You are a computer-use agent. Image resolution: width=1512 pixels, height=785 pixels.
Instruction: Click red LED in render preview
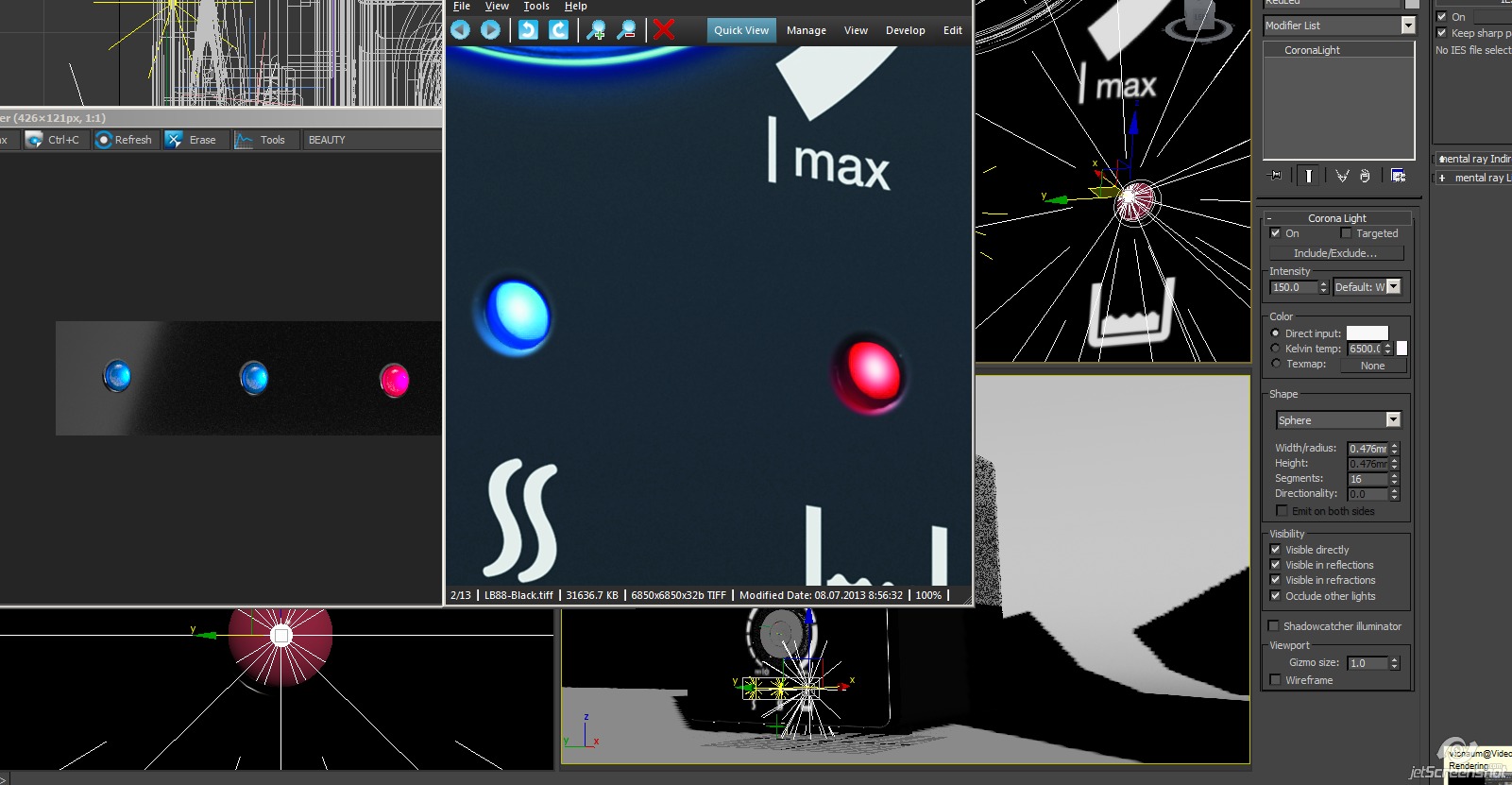click(x=394, y=381)
